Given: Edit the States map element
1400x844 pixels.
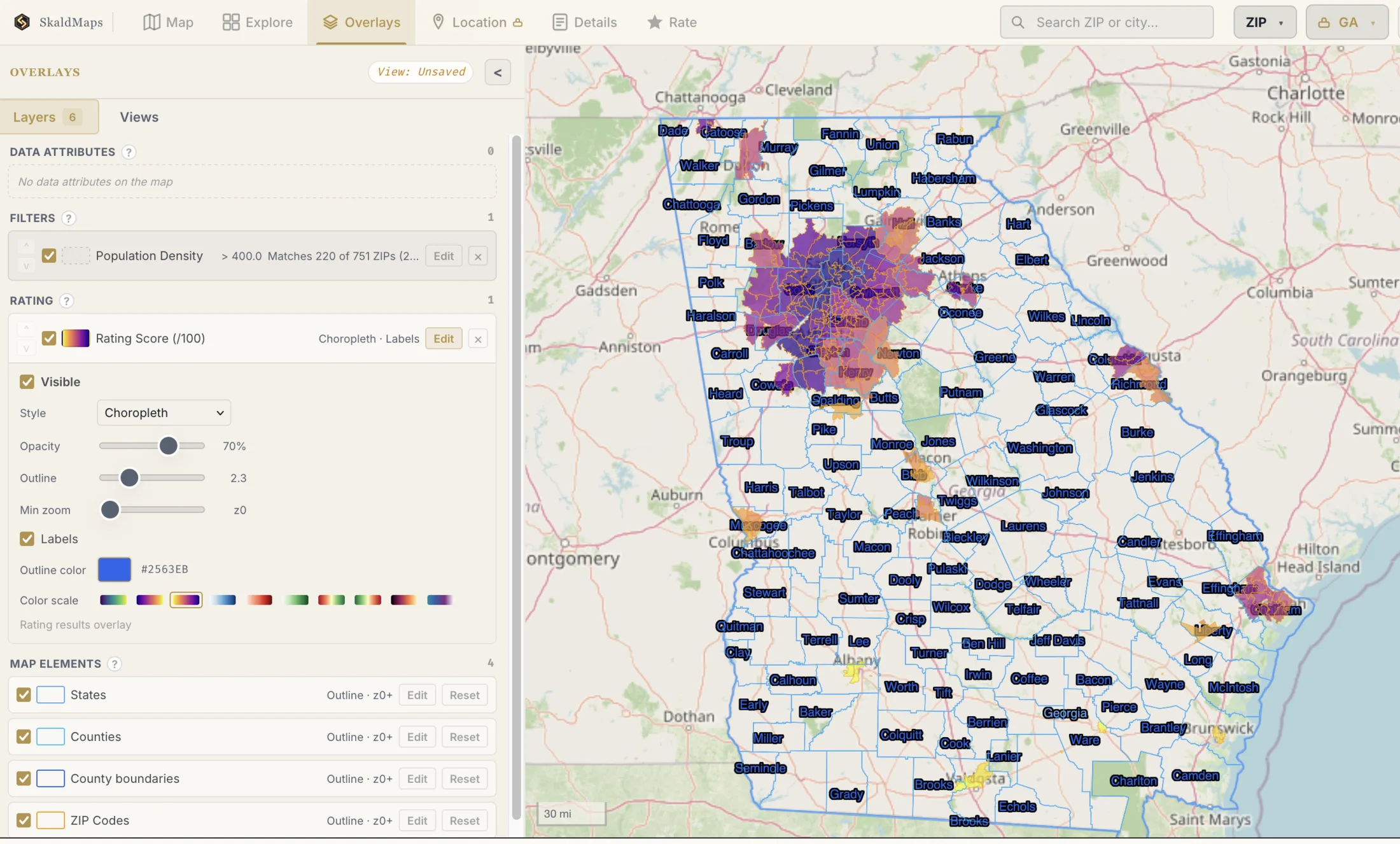Looking at the screenshot, I should 417,695.
